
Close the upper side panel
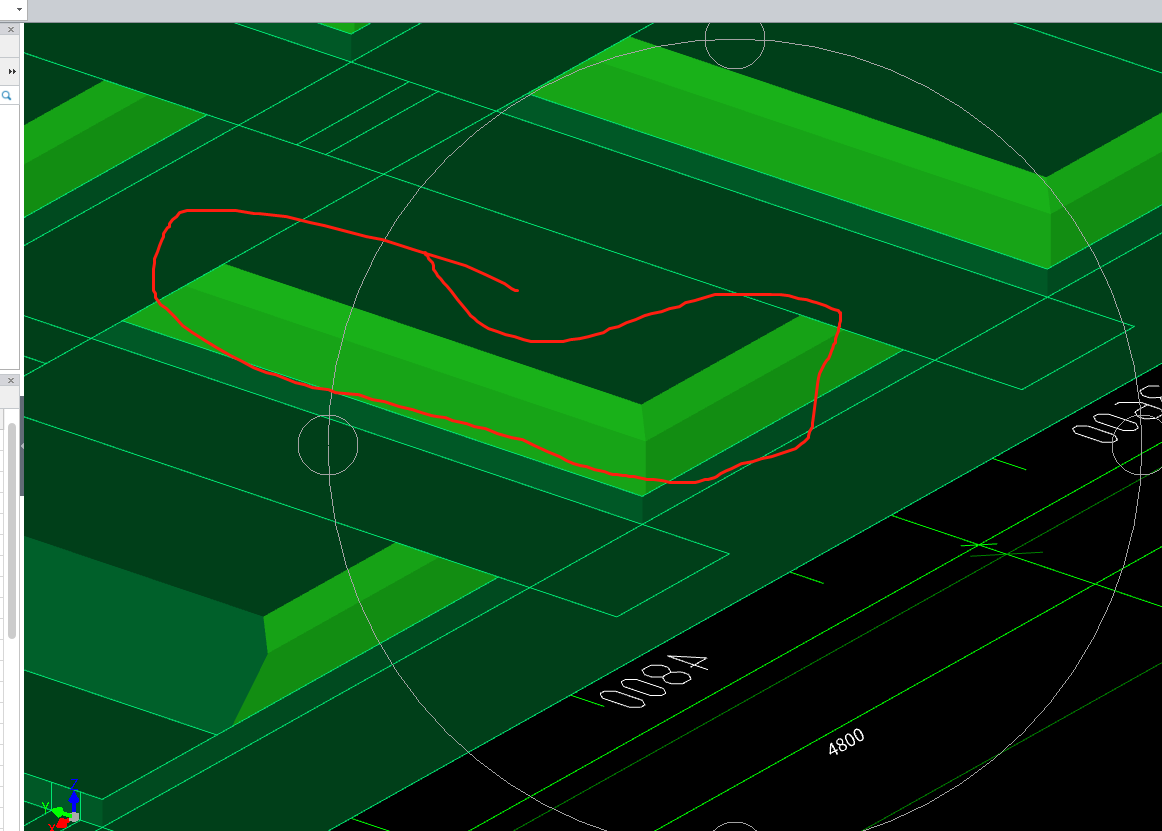10,30
